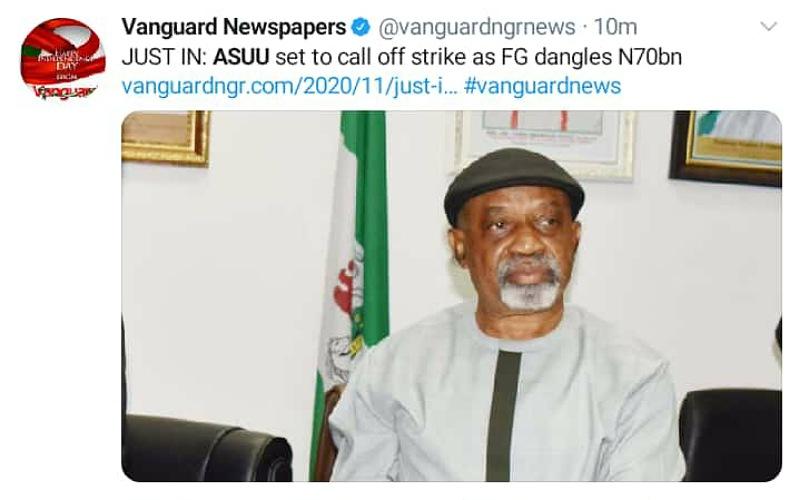Click the blue verified badge

pyautogui.click(x=361, y=27)
